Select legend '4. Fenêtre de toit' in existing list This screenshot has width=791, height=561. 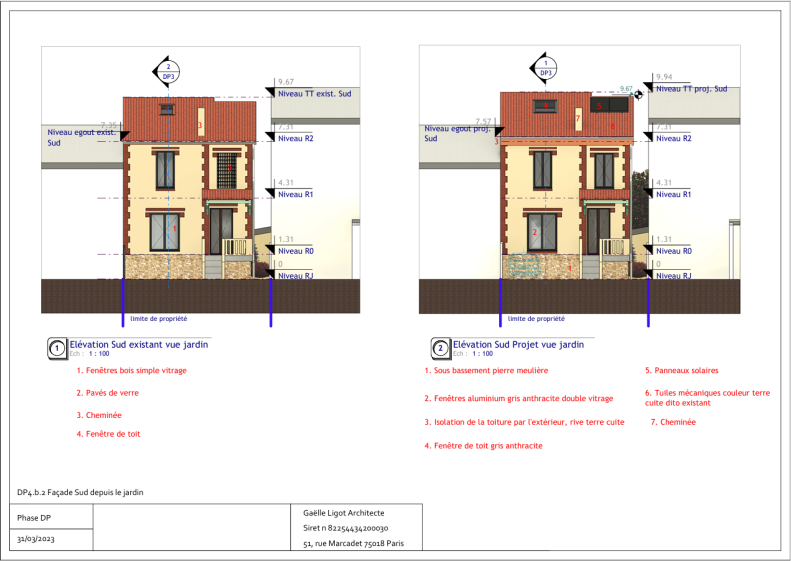[x=108, y=434]
